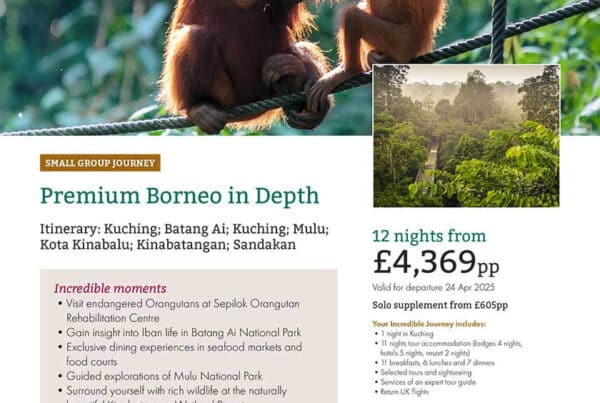Screen dimensions: 600x403
Task: Click the Incredible moments heading
Action: [110, 289]
